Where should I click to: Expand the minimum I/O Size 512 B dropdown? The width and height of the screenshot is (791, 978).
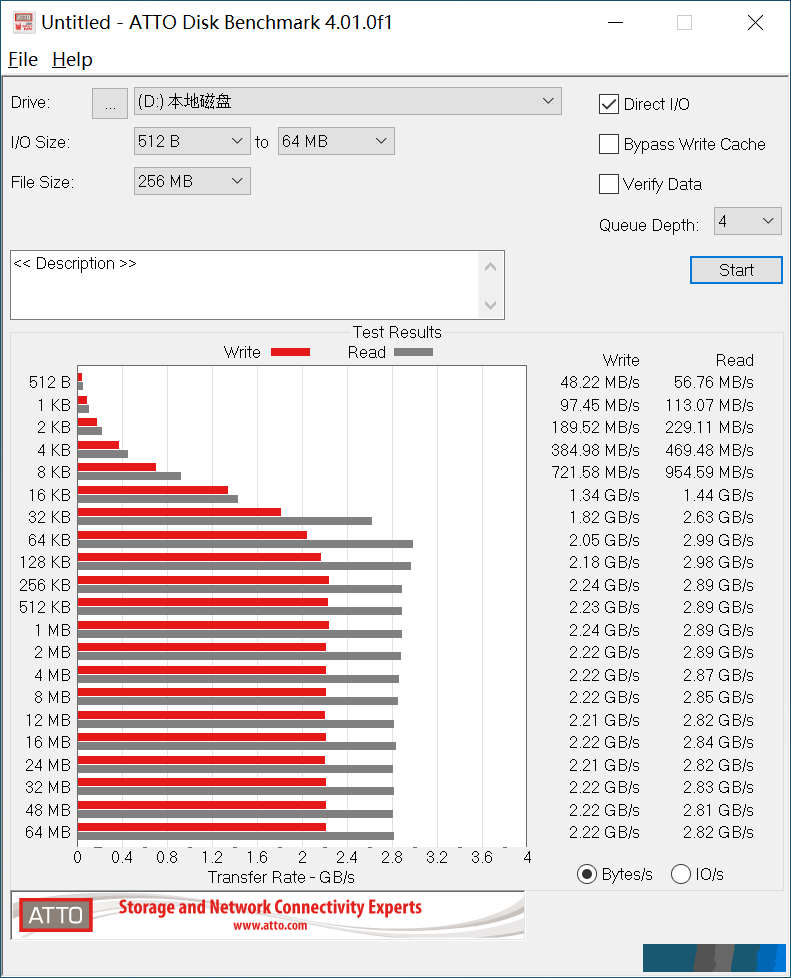pos(192,141)
